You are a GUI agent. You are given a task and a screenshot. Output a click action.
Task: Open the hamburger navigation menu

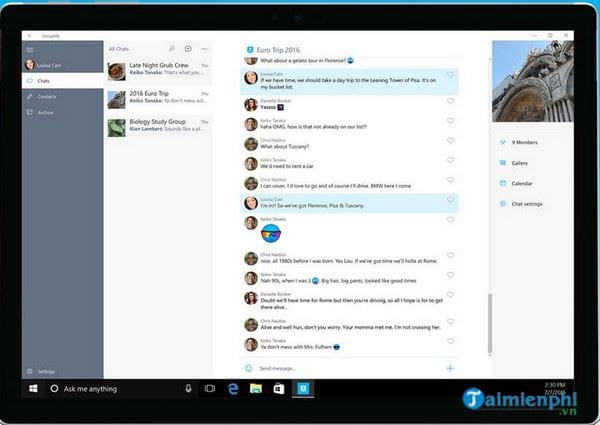click(x=31, y=48)
